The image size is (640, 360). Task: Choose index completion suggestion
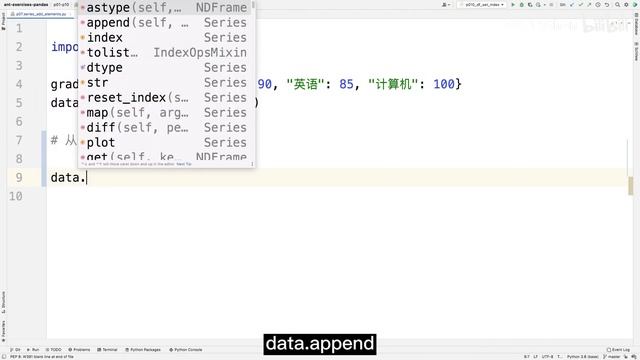[164, 38]
